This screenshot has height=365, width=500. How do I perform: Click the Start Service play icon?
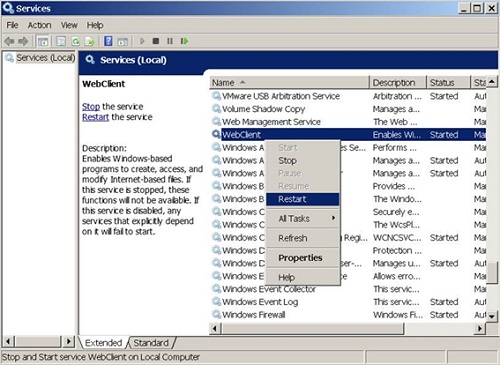click(142, 41)
